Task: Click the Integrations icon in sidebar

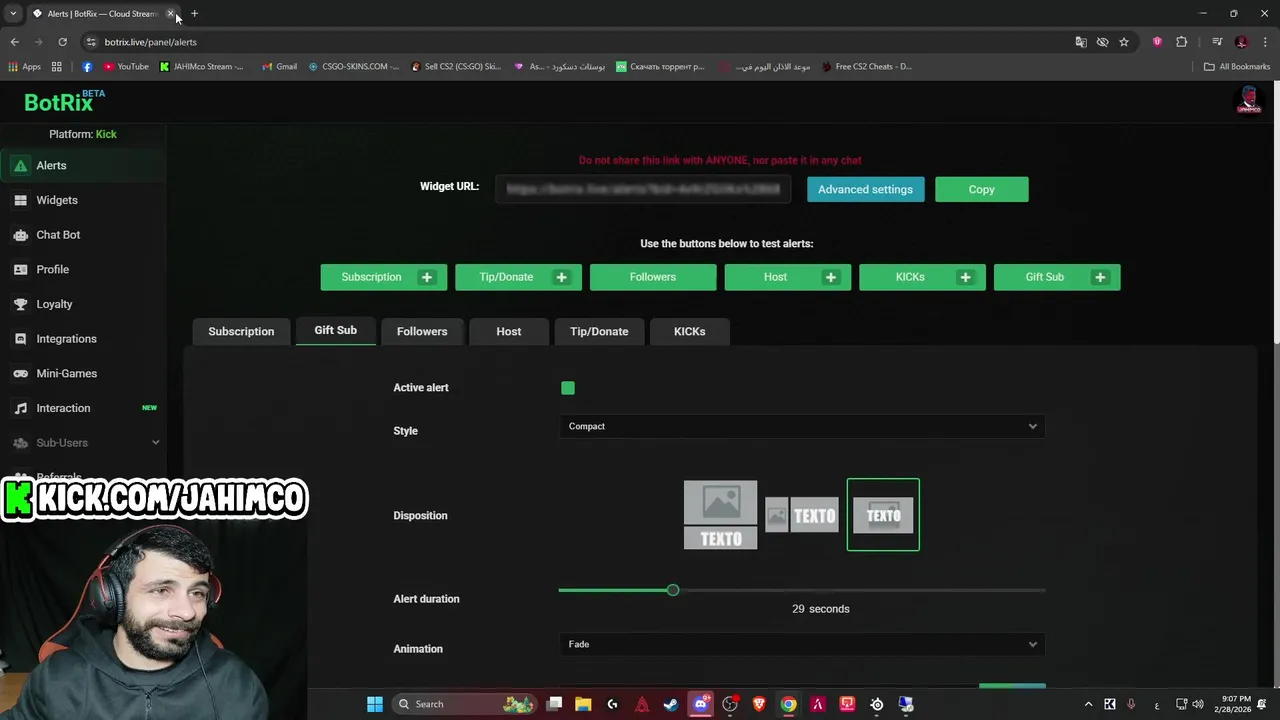Action: tap(20, 339)
